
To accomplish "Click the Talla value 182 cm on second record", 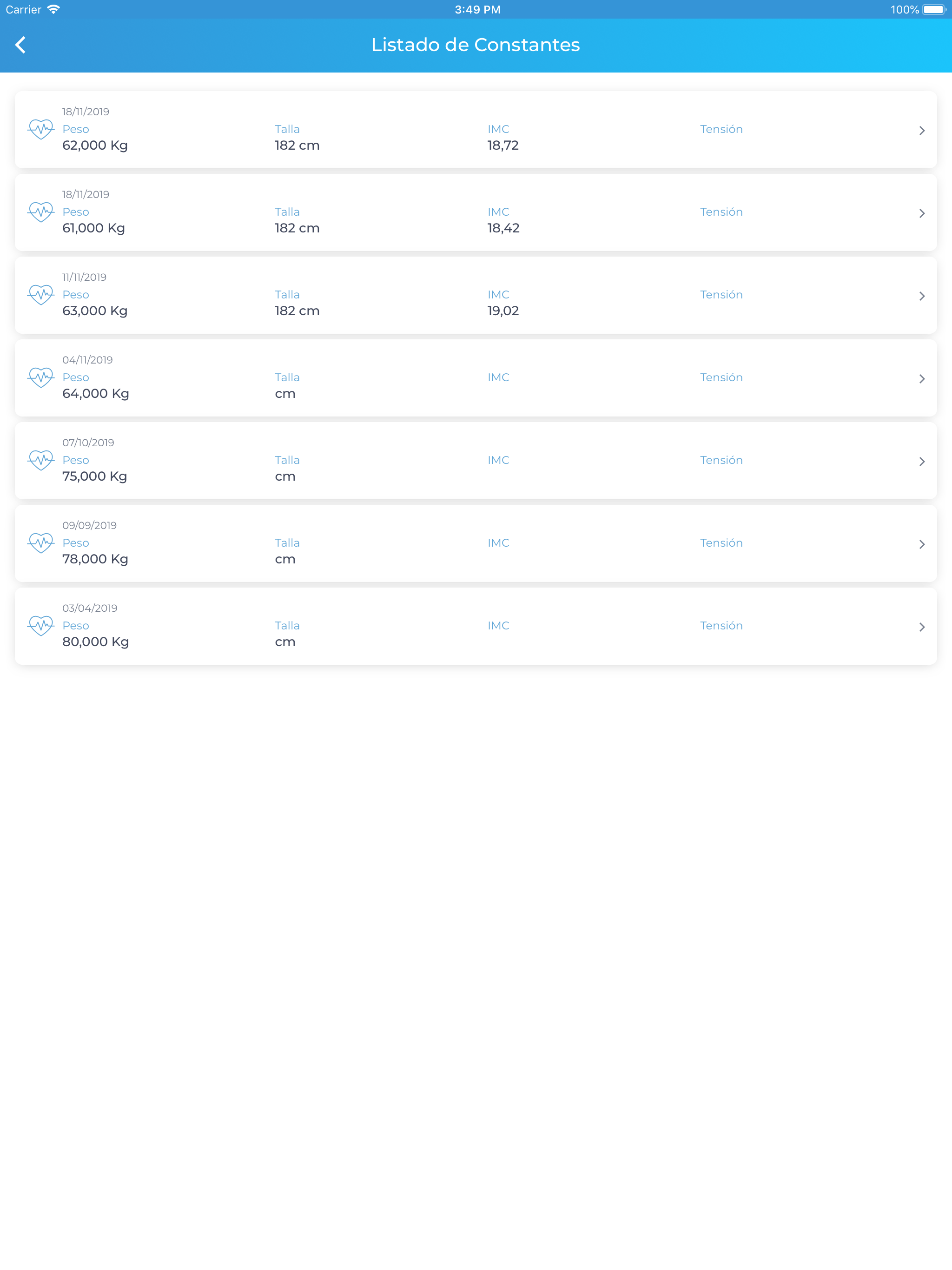I will click(297, 228).
